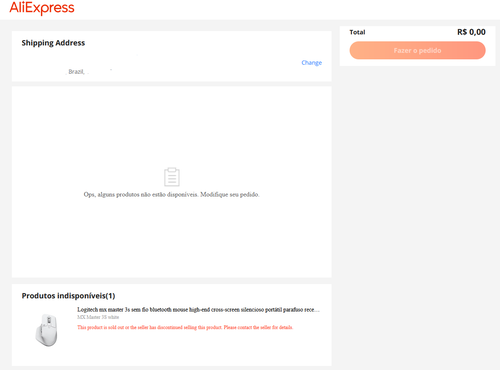
Task: Click the R$ 0,00 total amount
Action: pyautogui.click(x=471, y=32)
